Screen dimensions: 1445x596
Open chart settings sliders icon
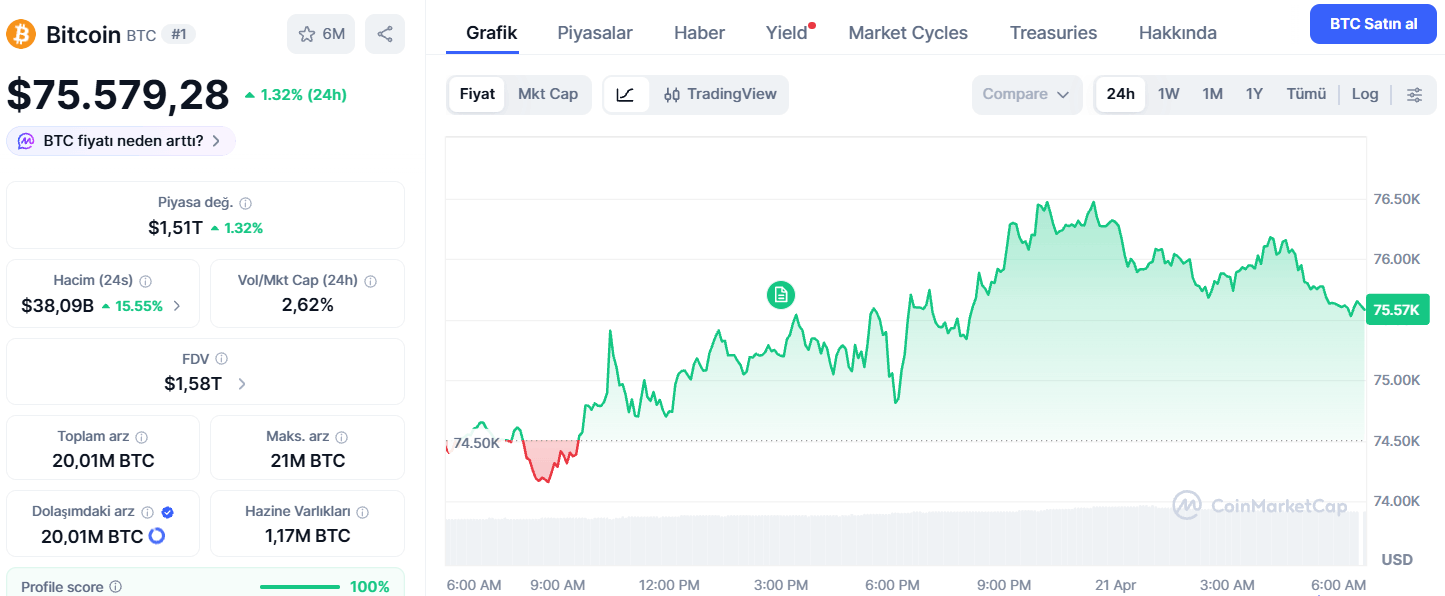(1414, 94)
